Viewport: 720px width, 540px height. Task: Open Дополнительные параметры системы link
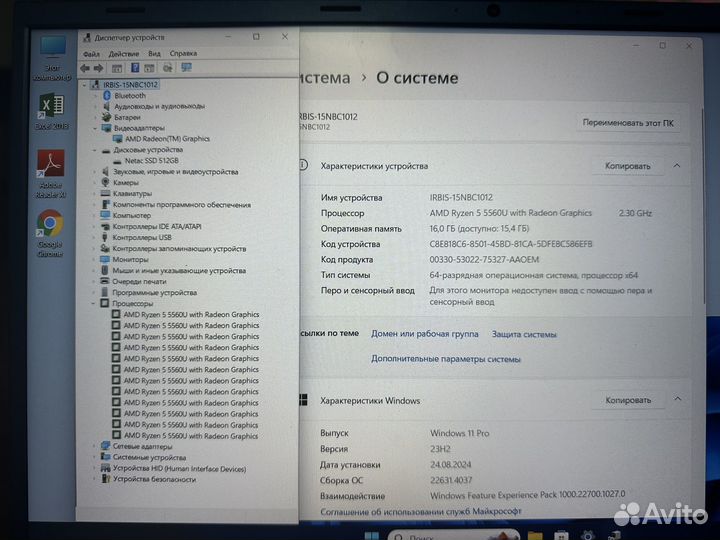pyautogui.click(x=446, y=358)
